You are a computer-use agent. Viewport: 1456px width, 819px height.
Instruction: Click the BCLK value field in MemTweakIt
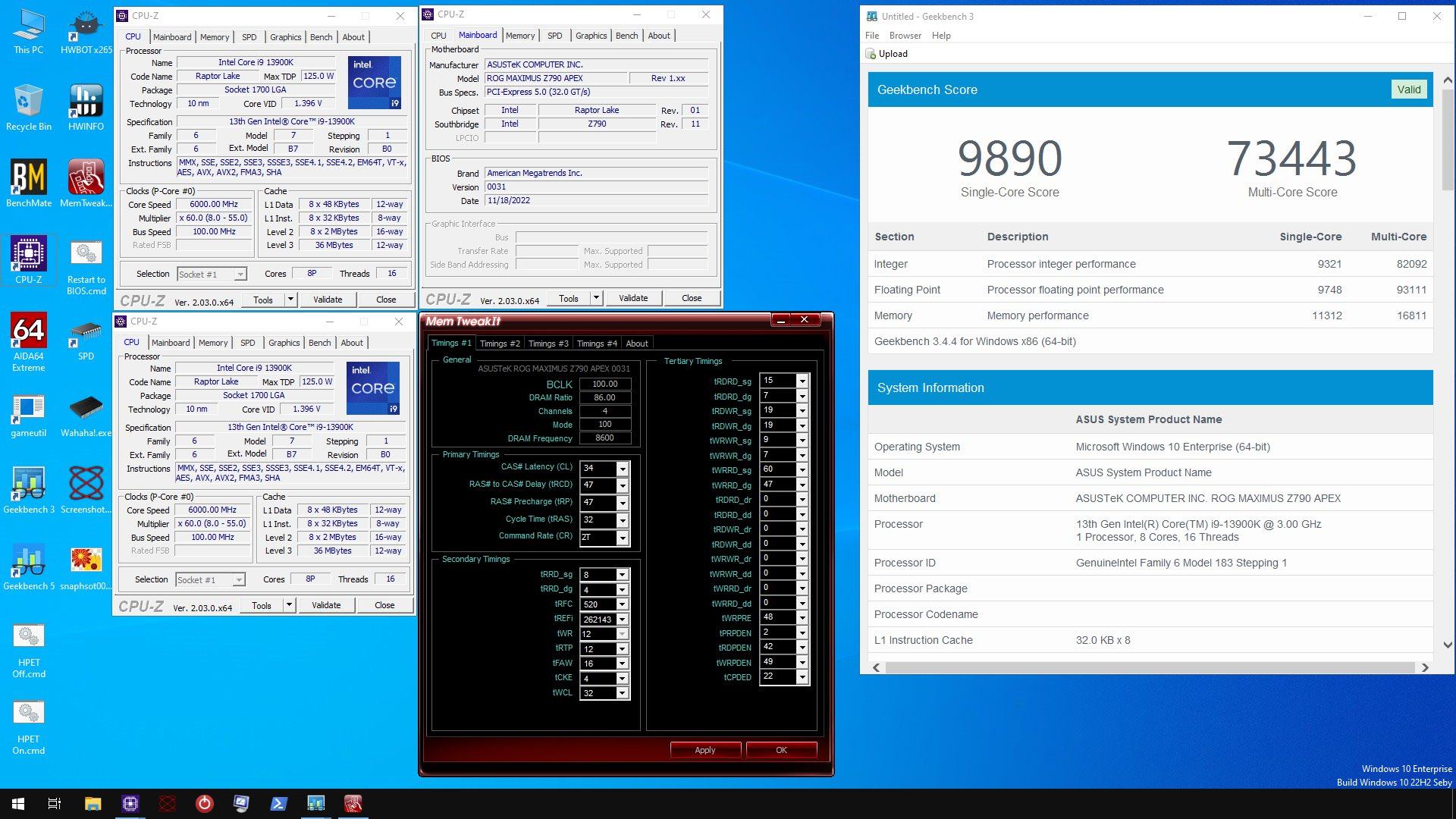click(x=605, y=384)
